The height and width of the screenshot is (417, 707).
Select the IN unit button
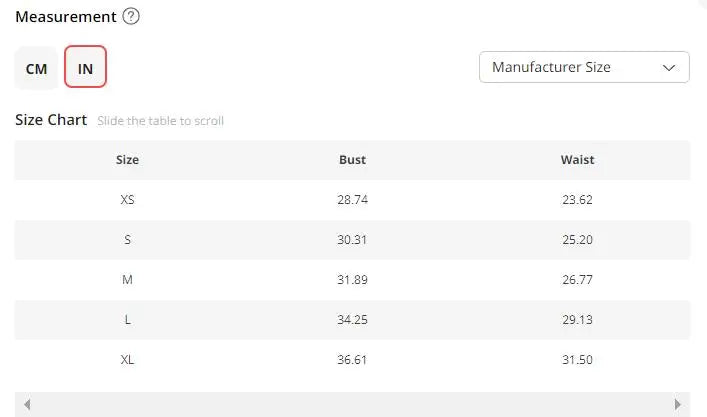point(85,69)
